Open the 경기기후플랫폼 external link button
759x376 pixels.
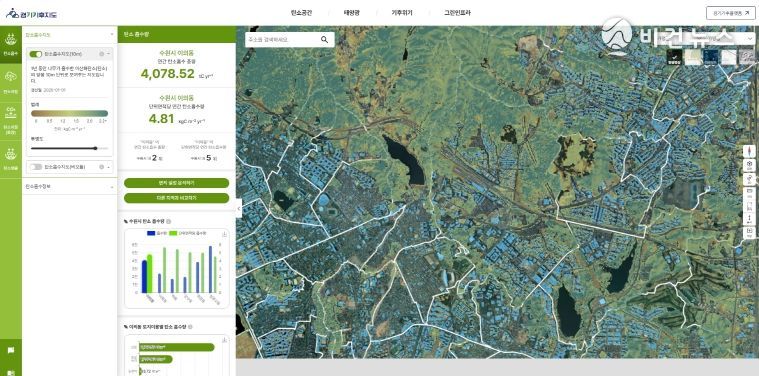click(x=730, y=13)
